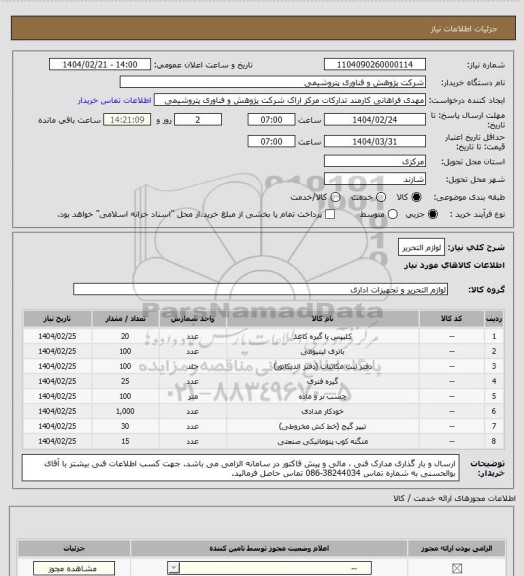Image resolution: width=524 pixels, height=576 pixels.
Task: Click the item name گیره فنری
Action: point(322,382)
